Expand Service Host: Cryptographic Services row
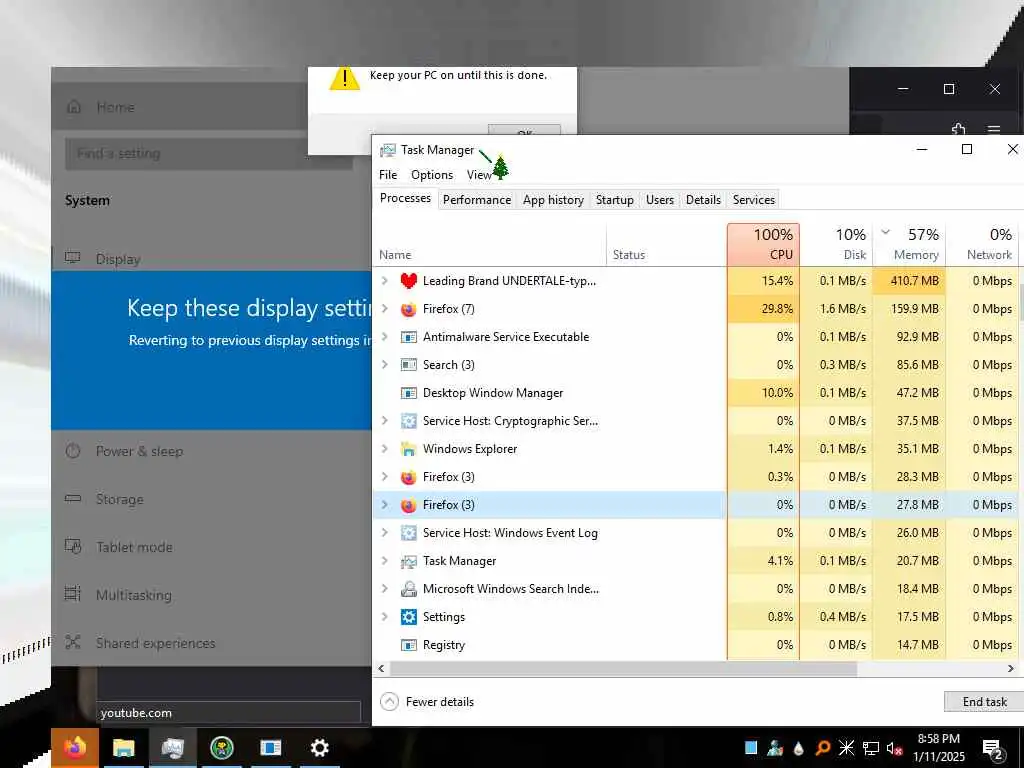This screenshot has width=1024, height=768. [x=385, y=421]
